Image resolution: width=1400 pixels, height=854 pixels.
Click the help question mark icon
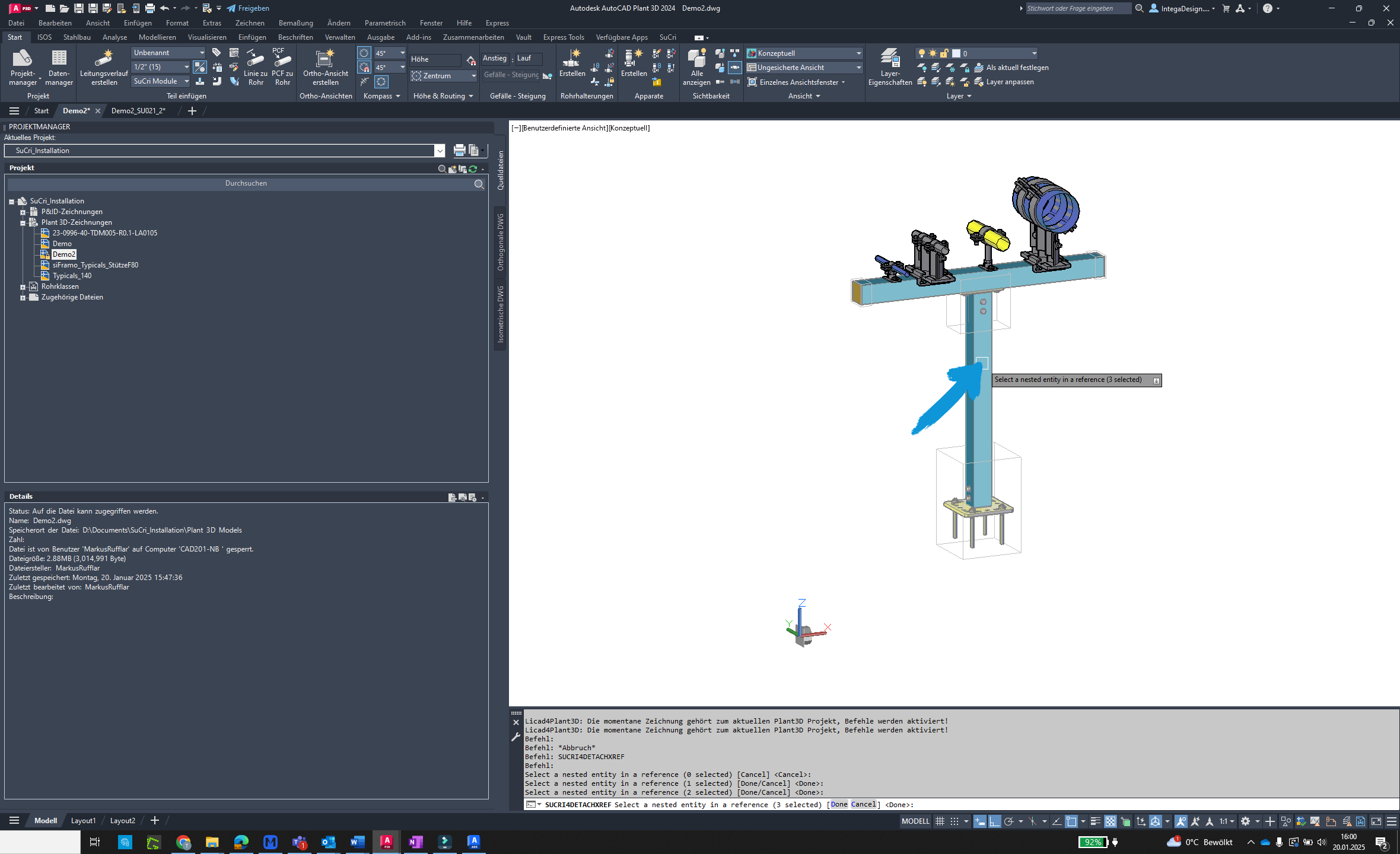pyautogui.click(x=1267, y=8)
